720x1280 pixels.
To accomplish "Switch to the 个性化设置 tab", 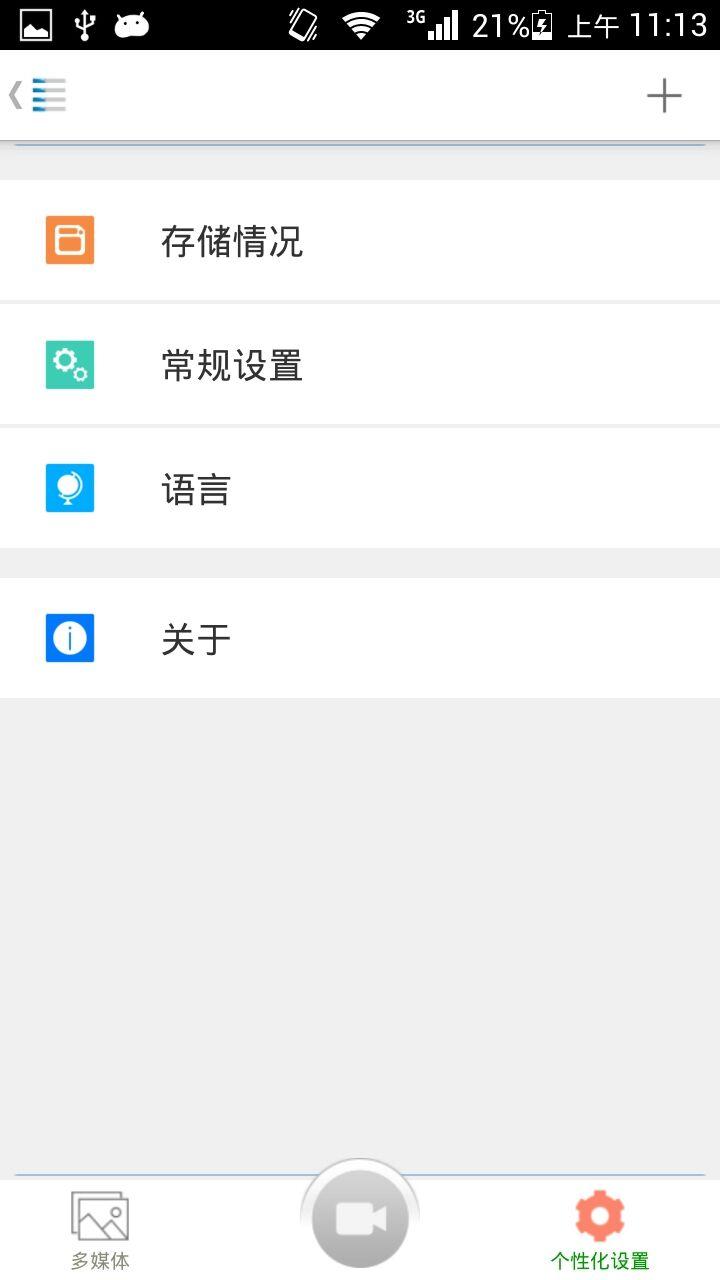I will tap(600, 1230).
